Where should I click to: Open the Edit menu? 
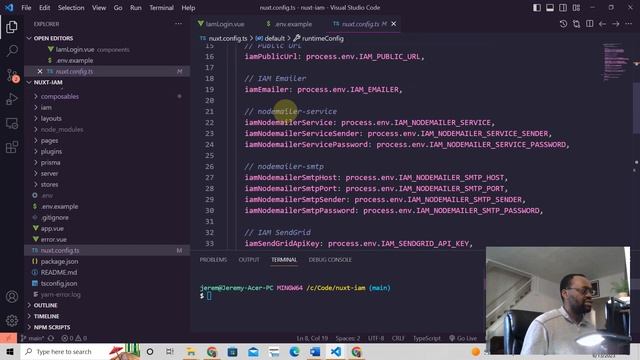[x=44, y=8]
